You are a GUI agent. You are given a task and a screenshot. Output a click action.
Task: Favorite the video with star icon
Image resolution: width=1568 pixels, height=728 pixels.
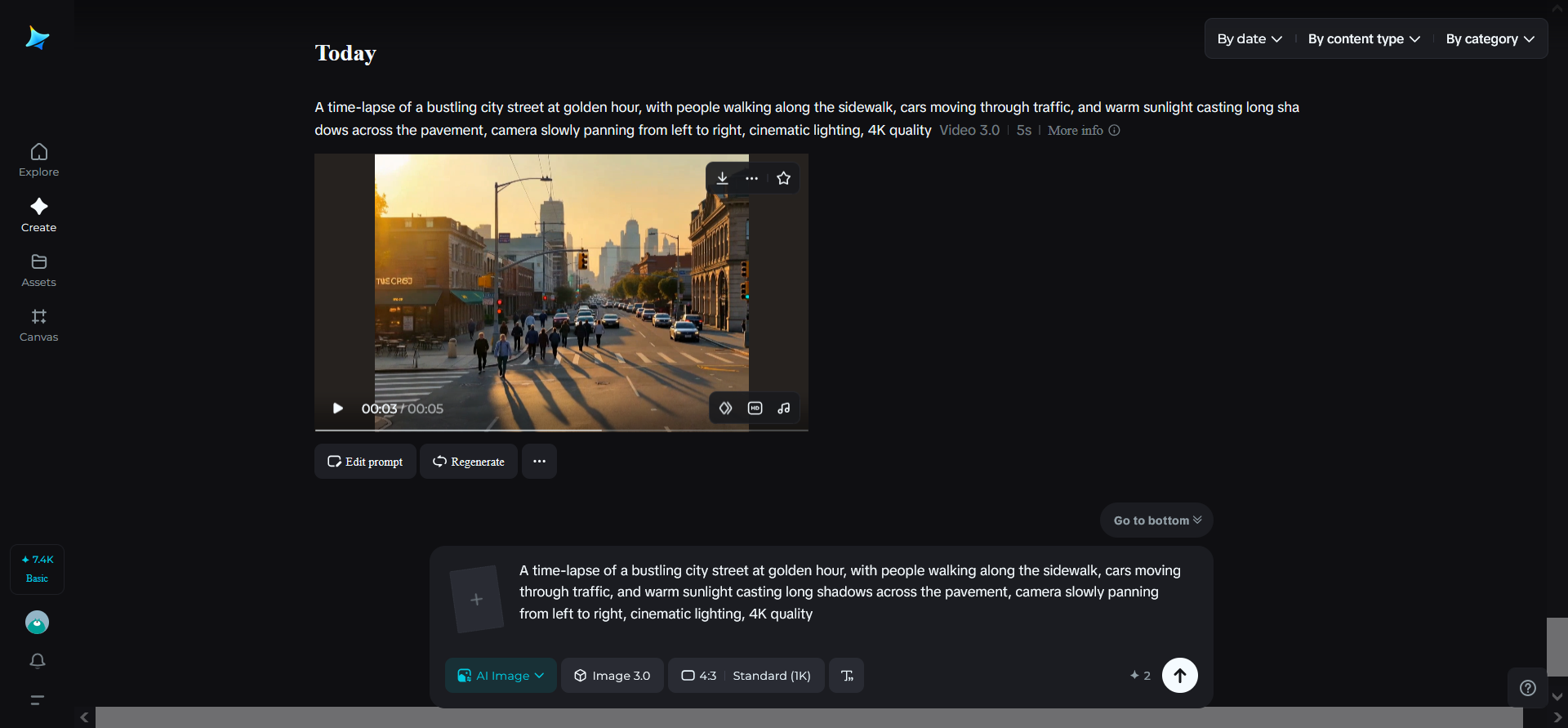tap(783, 178)
